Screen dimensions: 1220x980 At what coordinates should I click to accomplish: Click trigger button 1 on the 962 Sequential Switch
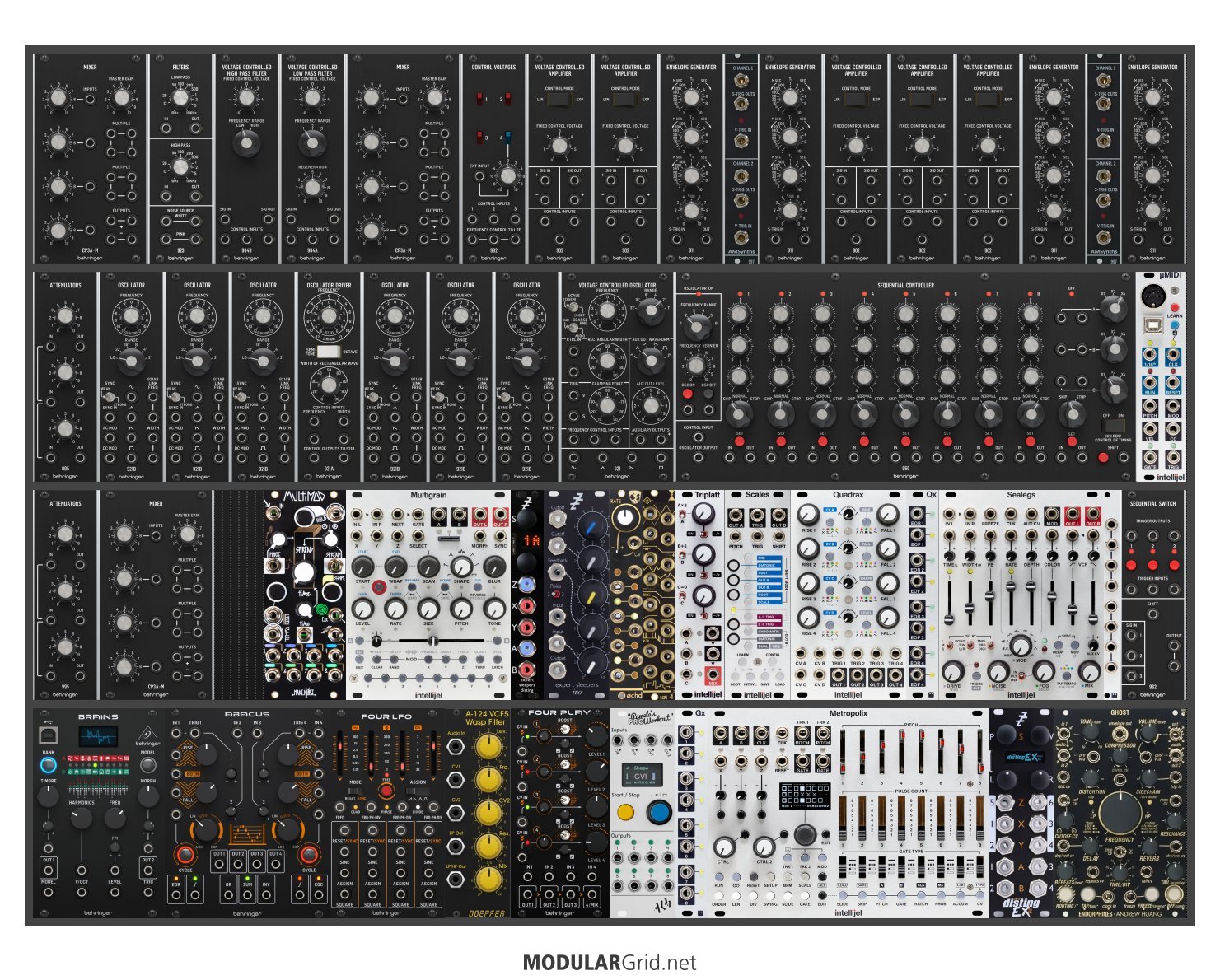coord(1131,565)
